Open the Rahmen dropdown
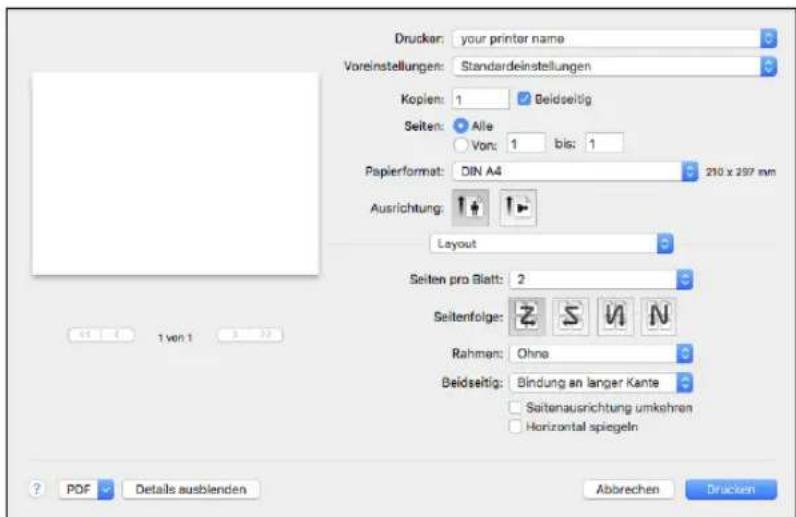 pos(601,353)
